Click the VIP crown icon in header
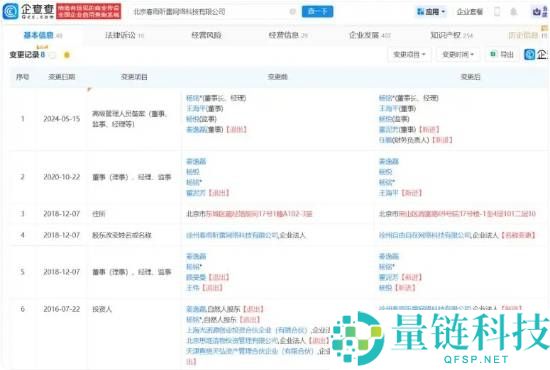This screenshot has width=550, height=370. [x=537, y=12]
